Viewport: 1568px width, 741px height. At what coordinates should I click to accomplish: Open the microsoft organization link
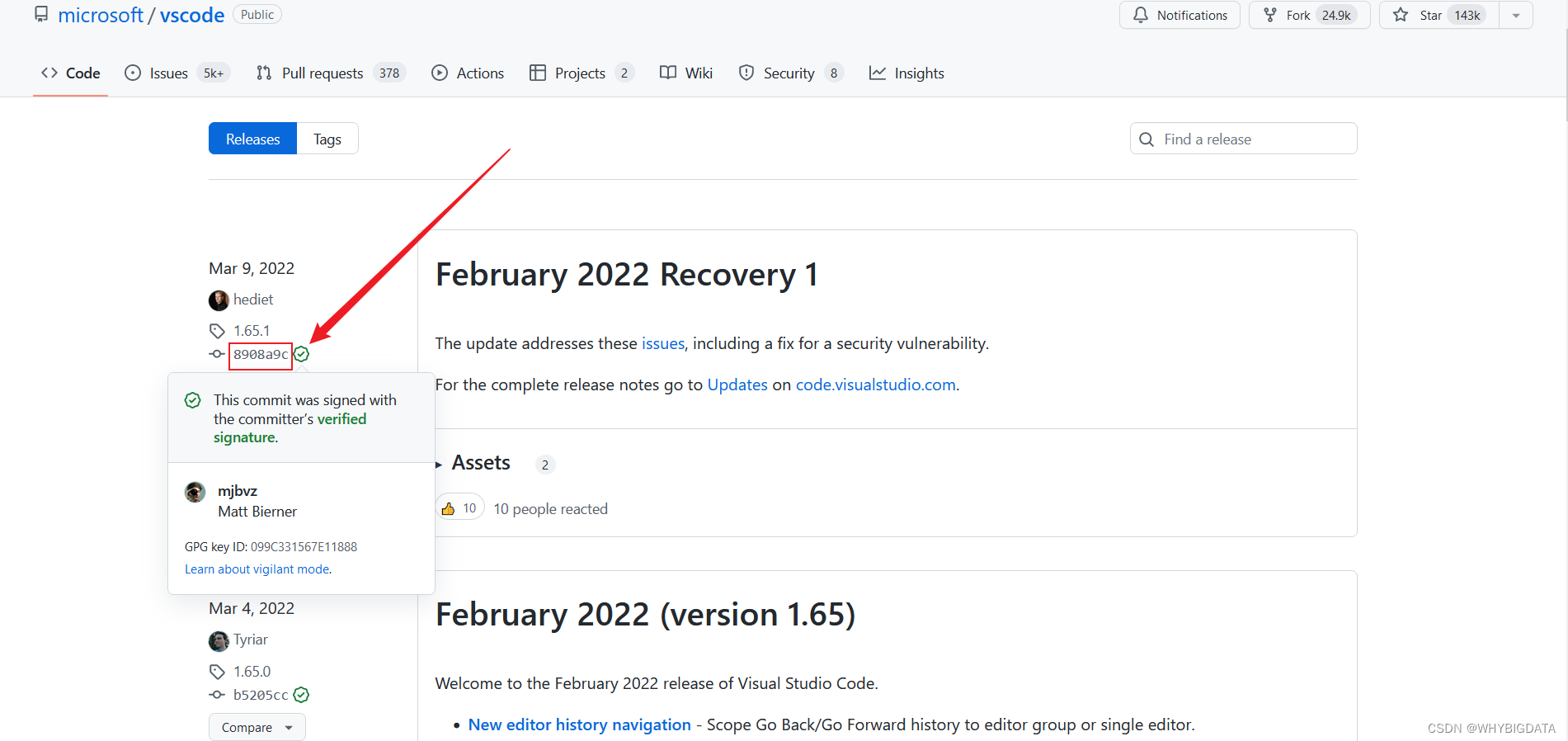[x=101, y=15]
